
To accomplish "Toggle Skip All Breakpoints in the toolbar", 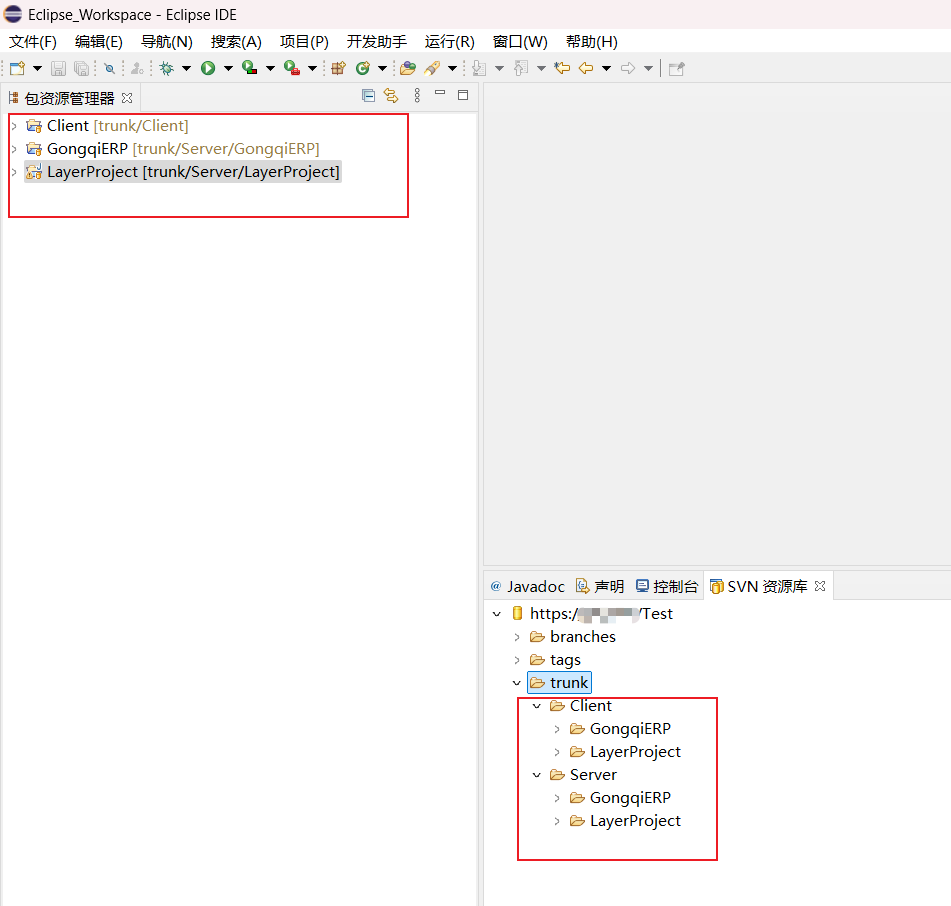I will click(109, 69).
